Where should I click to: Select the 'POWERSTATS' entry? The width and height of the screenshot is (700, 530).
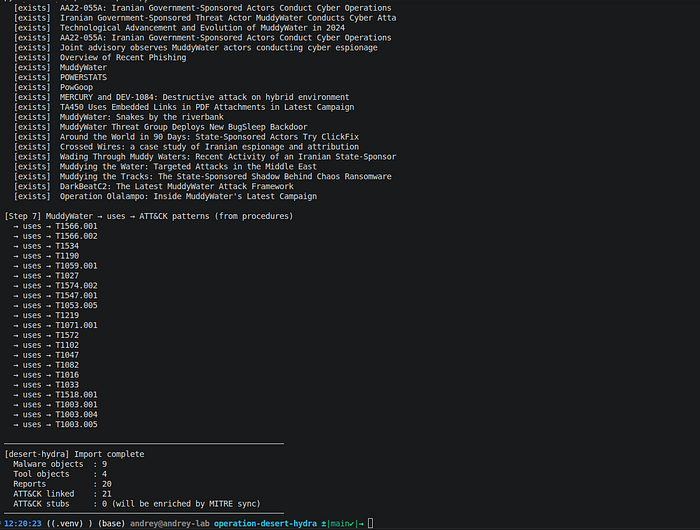pyautogui.click(x=83, y=77)
